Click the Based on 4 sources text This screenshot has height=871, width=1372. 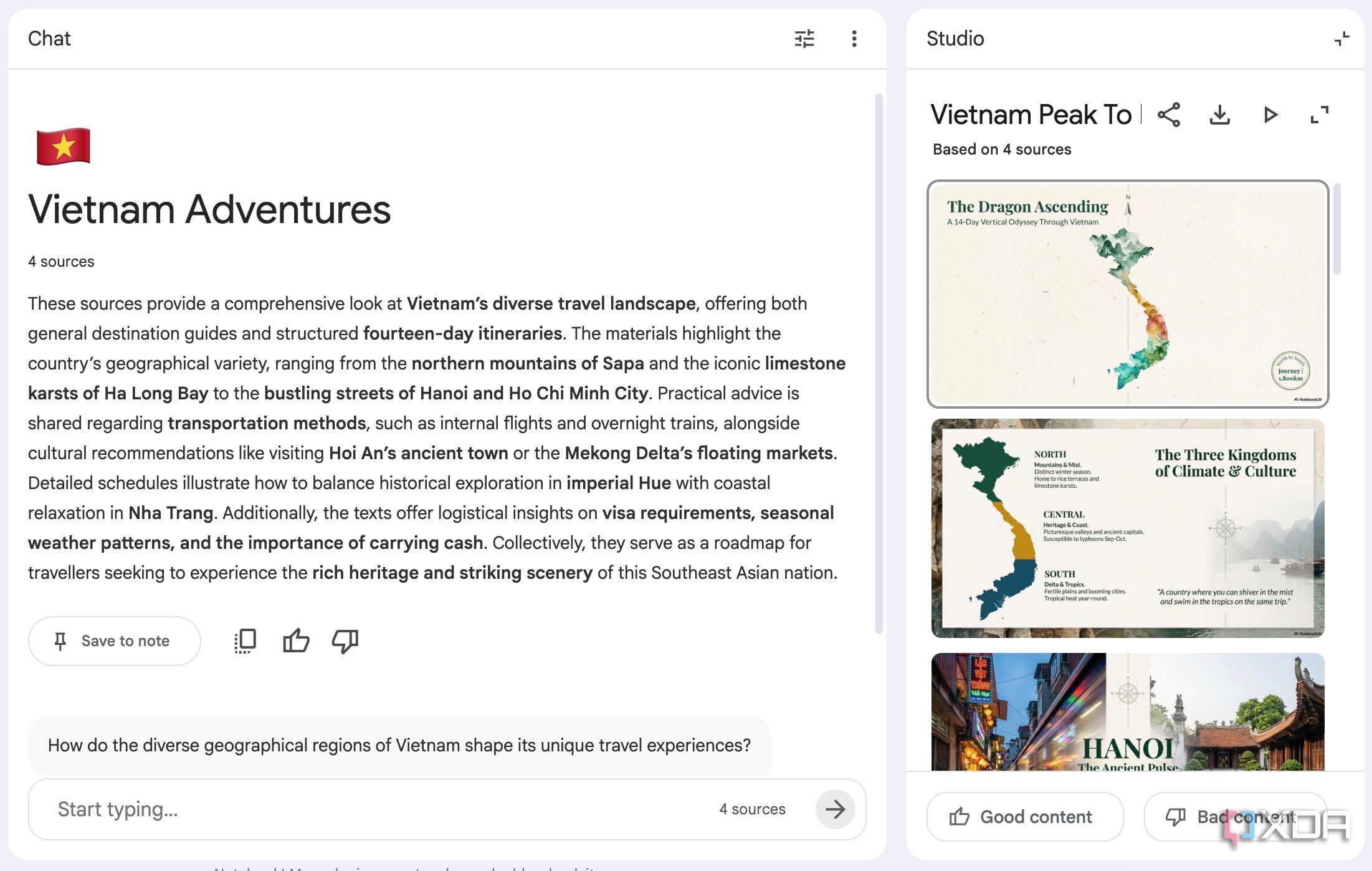click(1002, 150)
